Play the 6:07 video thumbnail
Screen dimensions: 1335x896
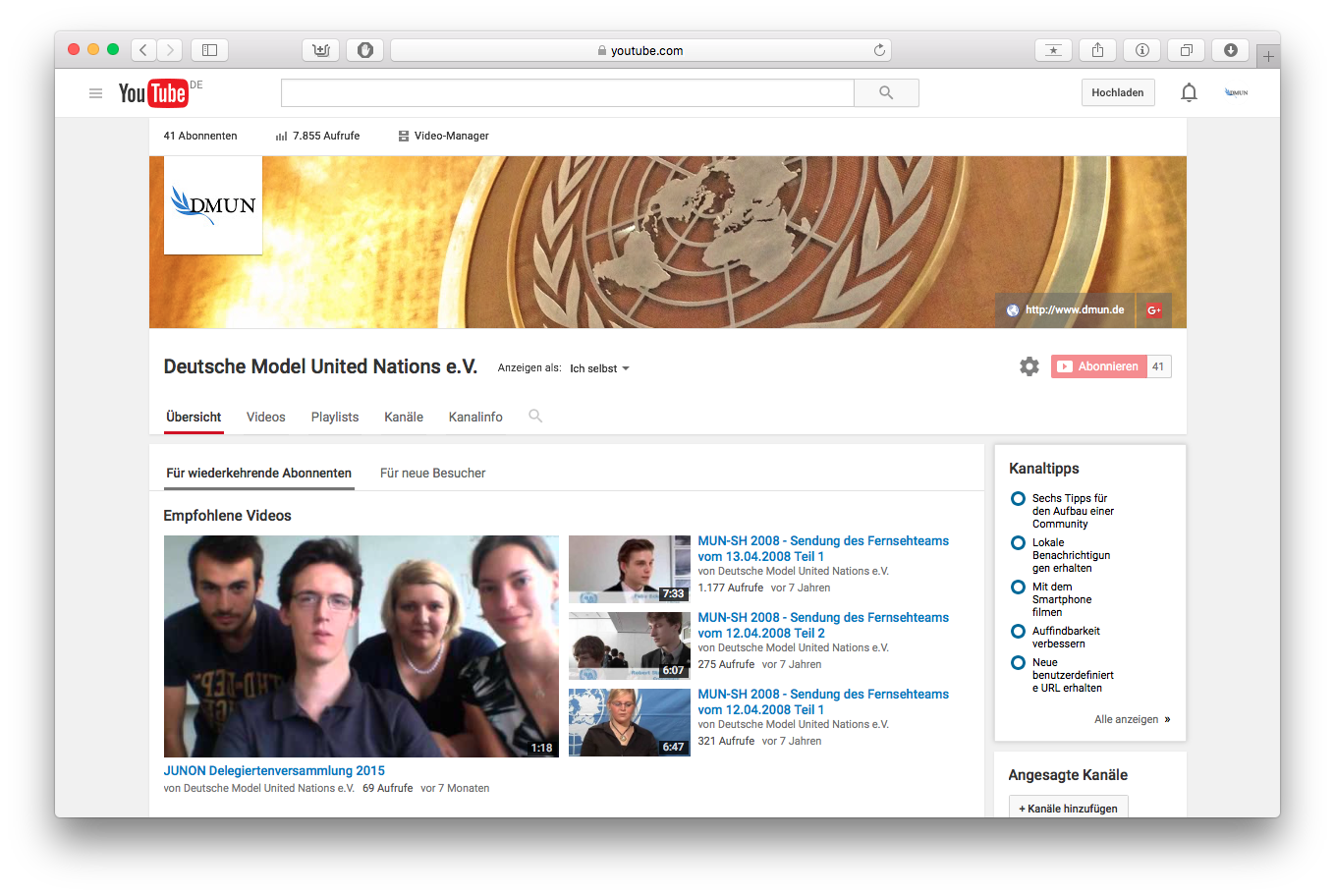629,645
